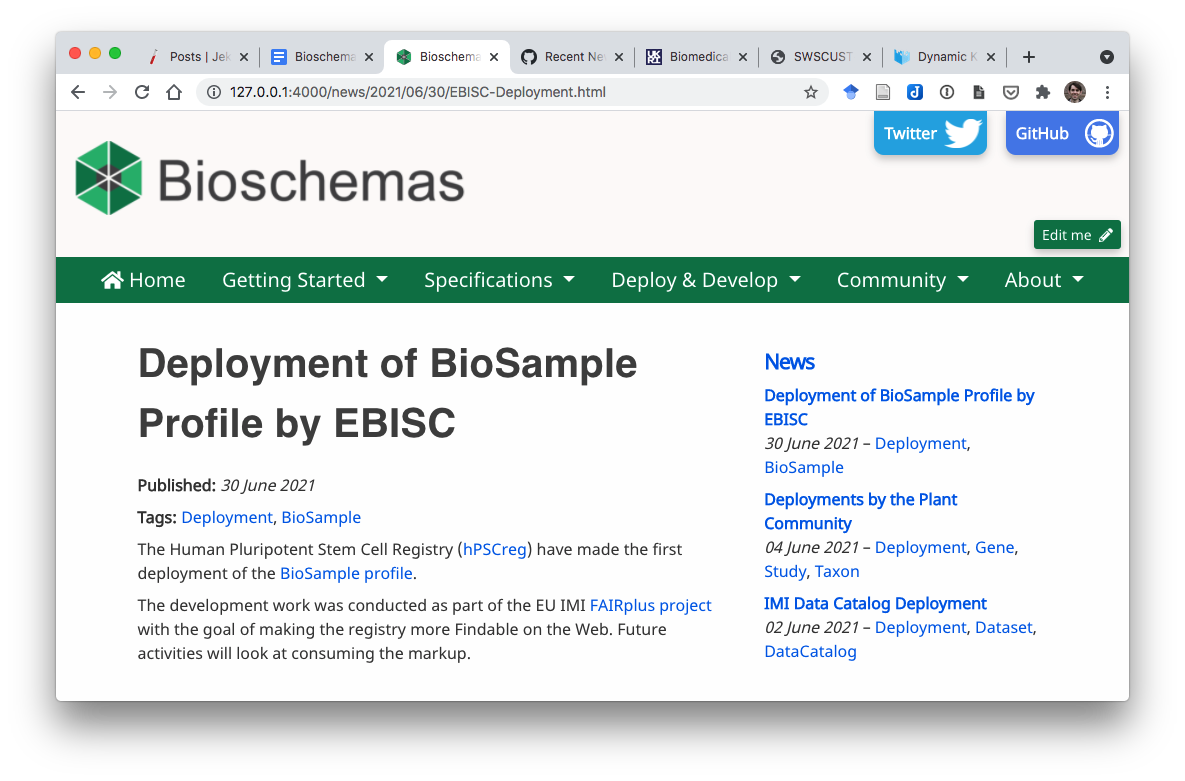The image size is (1185, 781).
Task: Click the DataCatalog tag in the sidebar
Action: (x=810, y=652)
